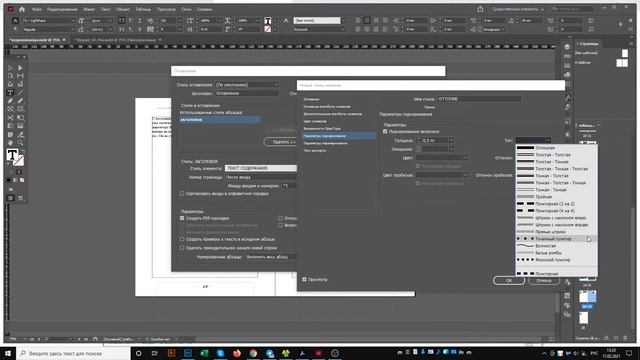The image size is (640, 360).
Task: Choose Волнистая line type
Action: (557, 246)
